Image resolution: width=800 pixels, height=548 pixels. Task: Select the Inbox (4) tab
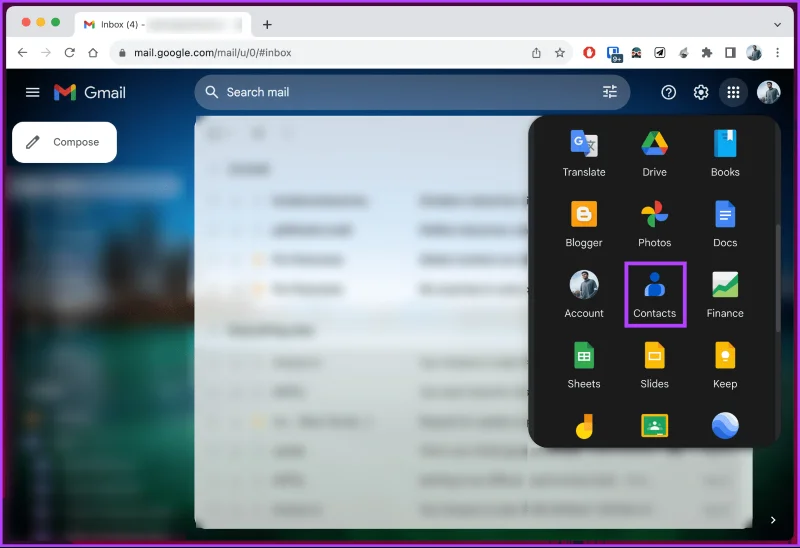(162, 24)
